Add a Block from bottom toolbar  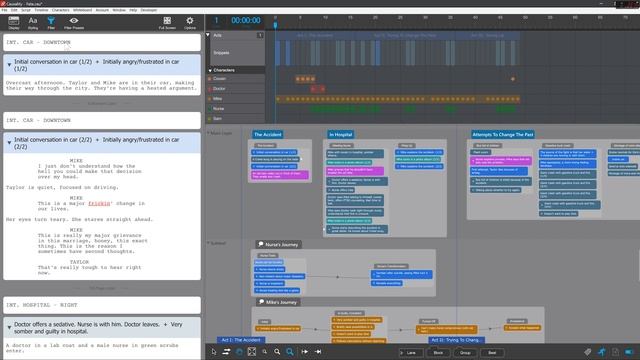pyautogui.click(x=438, y=352)
